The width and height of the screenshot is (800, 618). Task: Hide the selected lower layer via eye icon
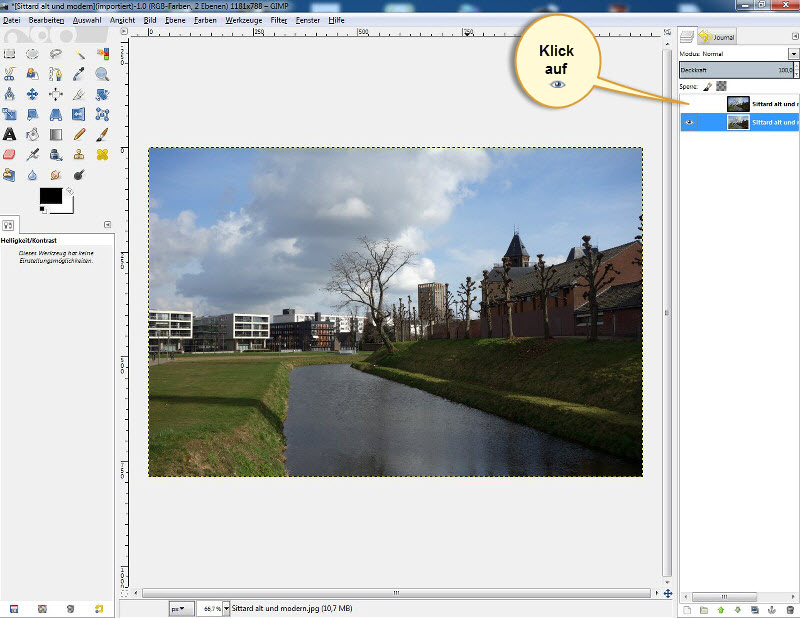pos(690,122)
